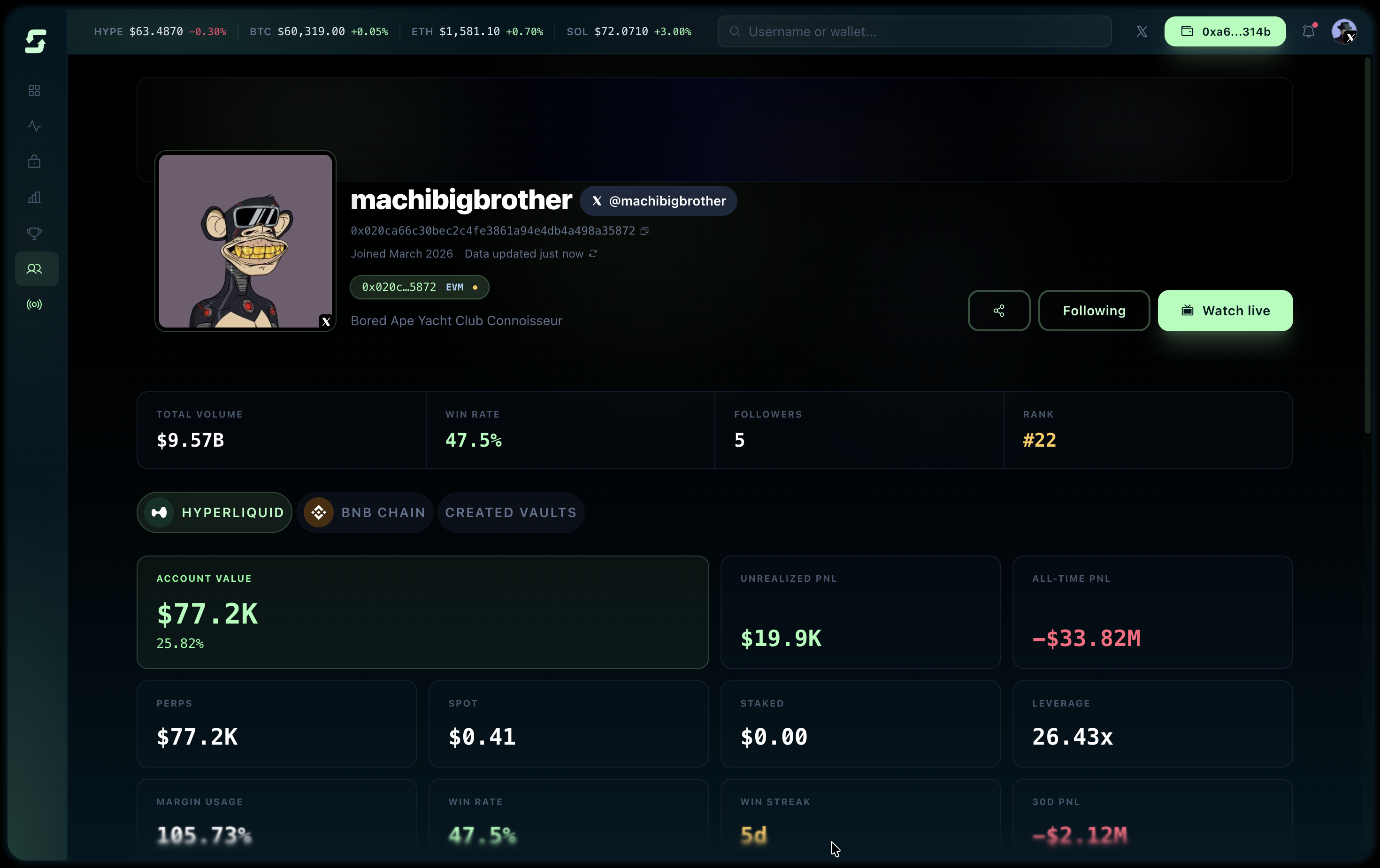Open the @machibigbrother X profile link
The image size is (1380, 868).
659,200
